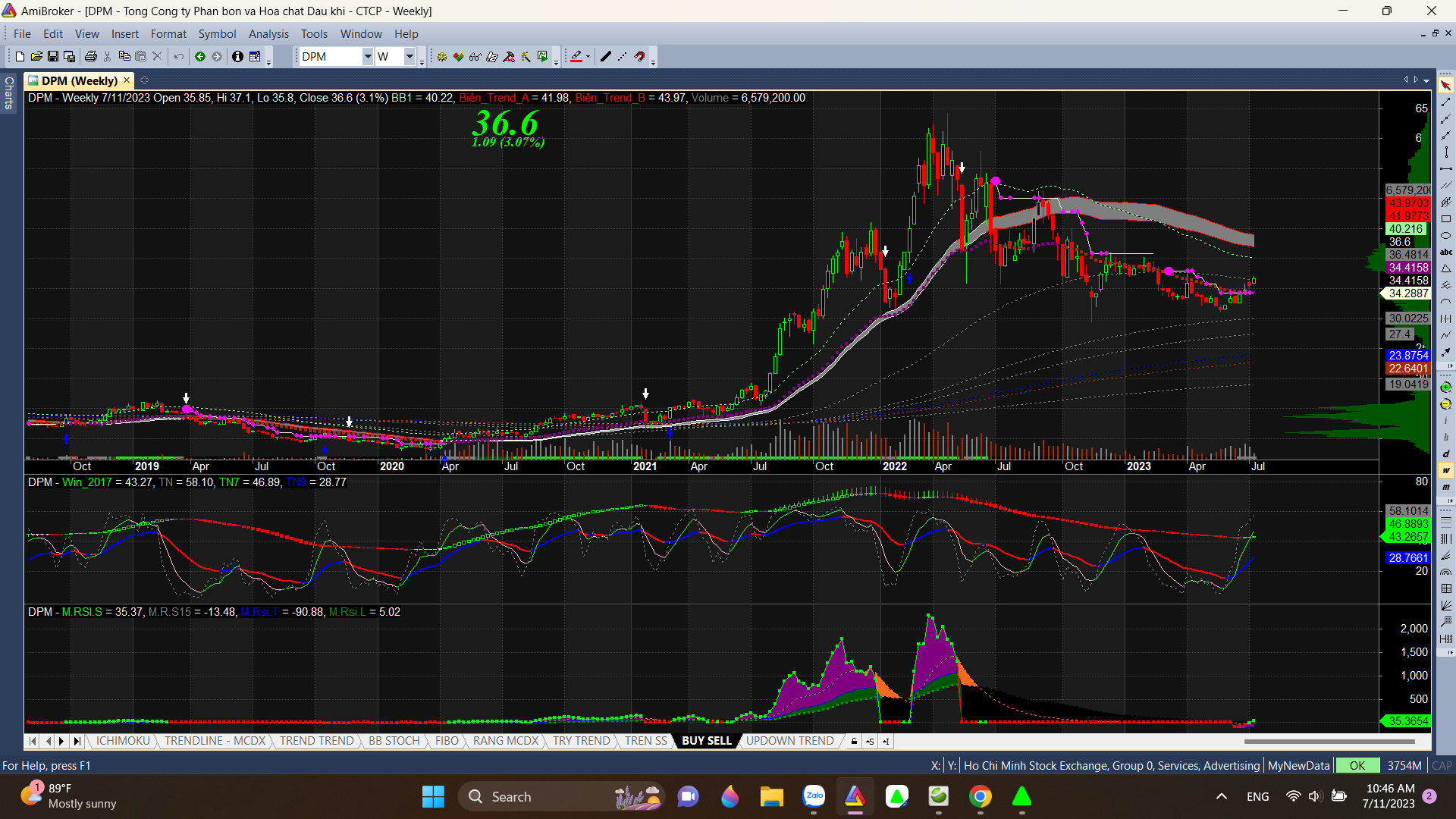Screen dimensions: 1456x819
Task: Click the binoculars Explore icon
Action: (475, 57)
